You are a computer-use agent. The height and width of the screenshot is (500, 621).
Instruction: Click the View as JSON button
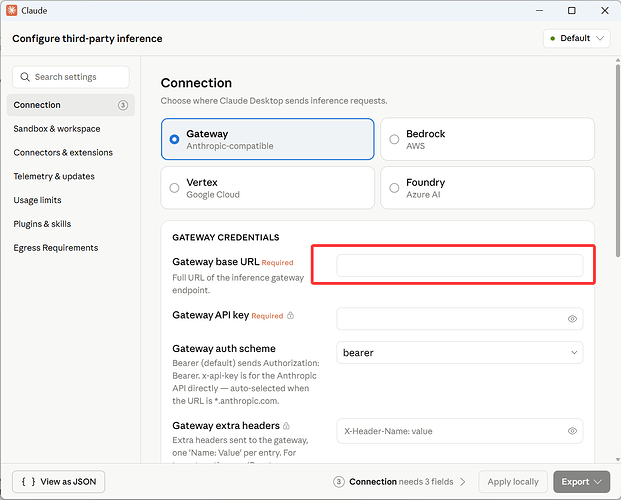pyautogui.click(x=59, y=482)
